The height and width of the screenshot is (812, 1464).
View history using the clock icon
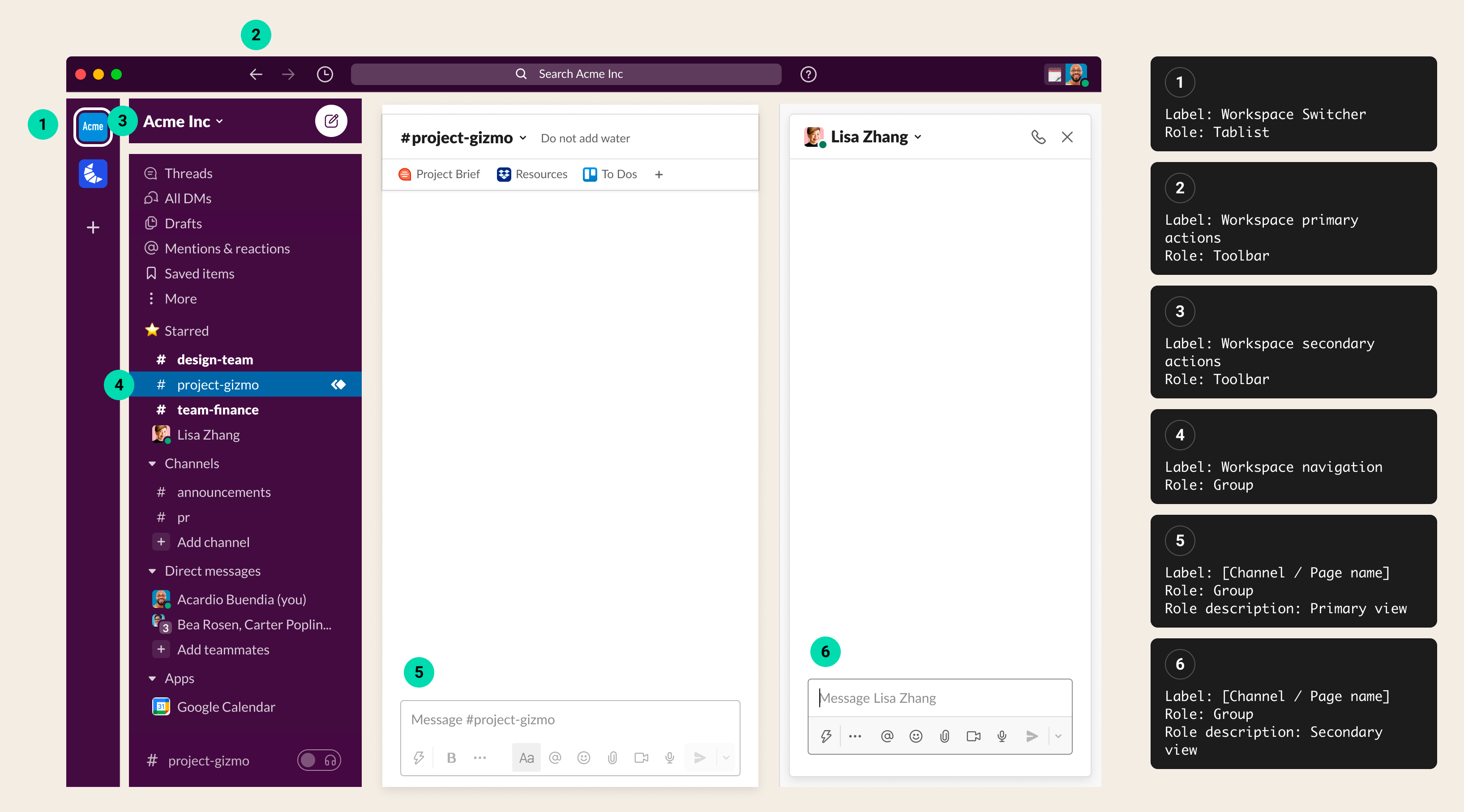pos(325,74)
